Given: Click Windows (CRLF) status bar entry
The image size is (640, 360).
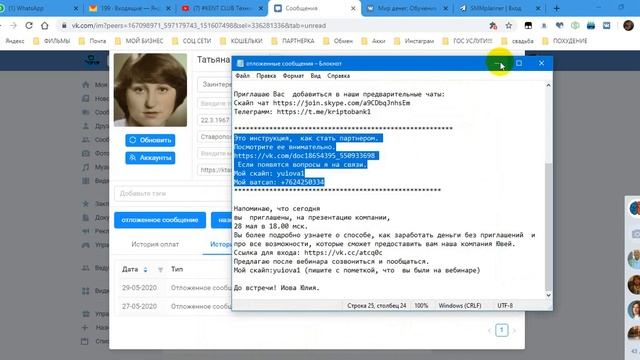Looking at the screenshot, I should coord(460,305).
